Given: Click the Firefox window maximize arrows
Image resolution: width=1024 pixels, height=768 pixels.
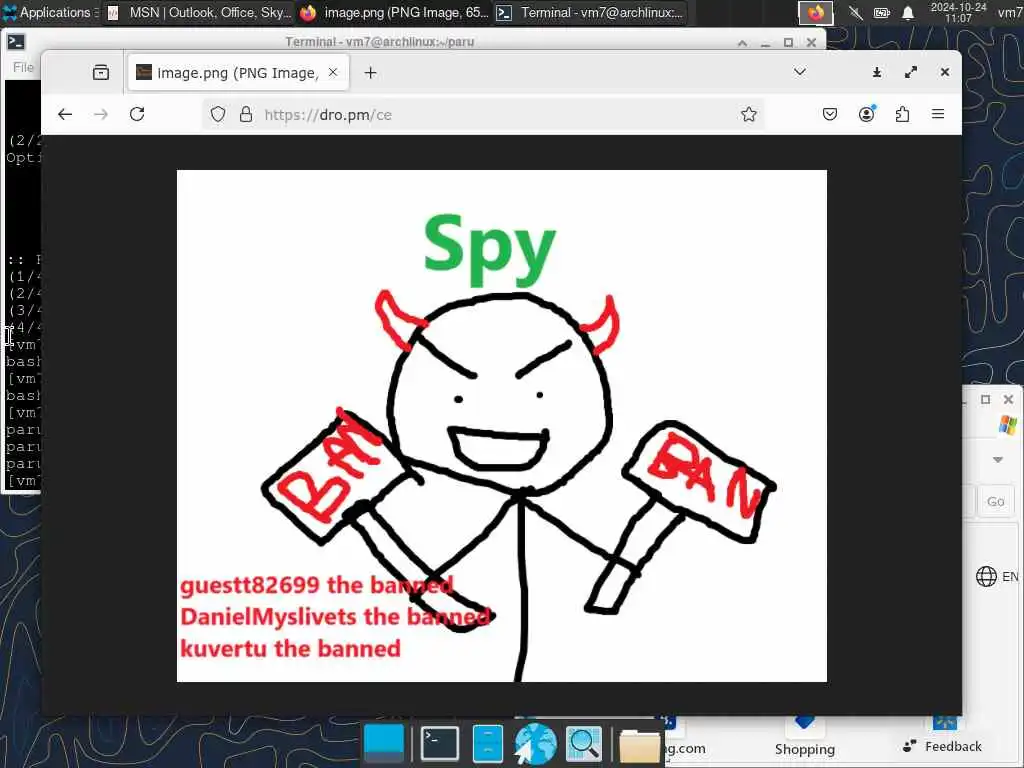Looking at the screenshot, I should pos(910,72).
